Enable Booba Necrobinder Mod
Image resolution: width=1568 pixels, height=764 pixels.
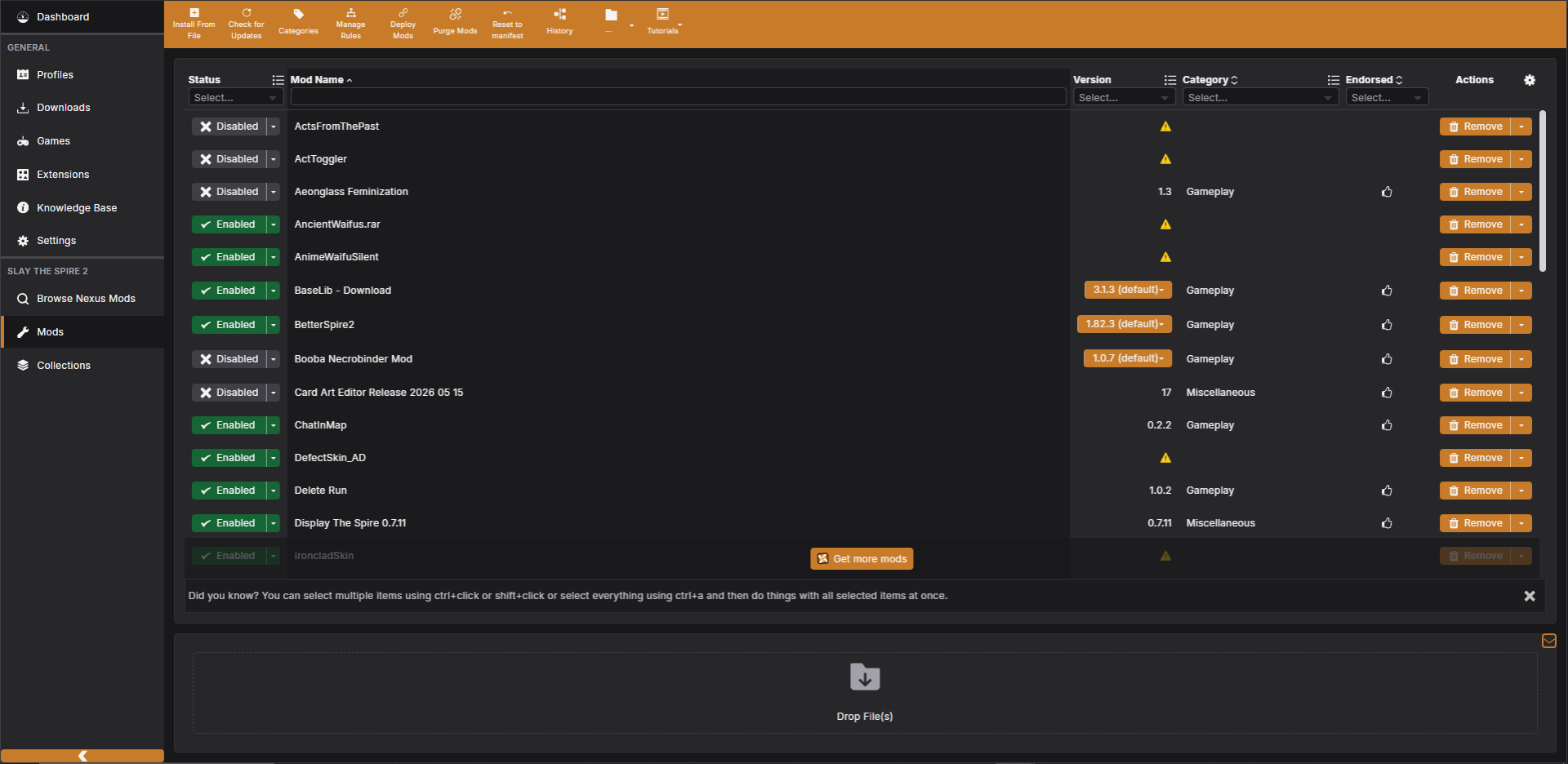pos(229,359)
